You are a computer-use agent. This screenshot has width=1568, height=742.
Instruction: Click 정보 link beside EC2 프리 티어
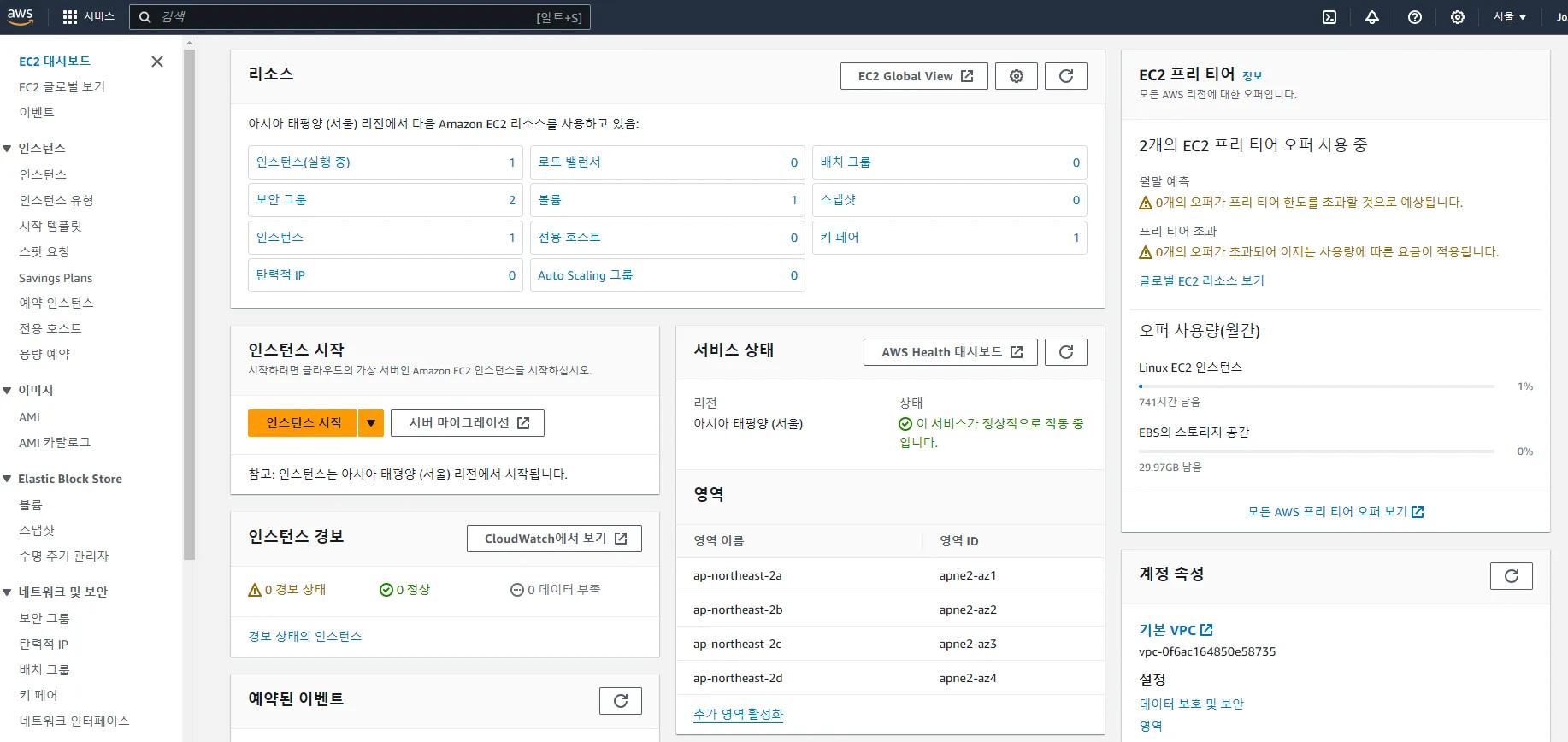(x=1252, y=76)
